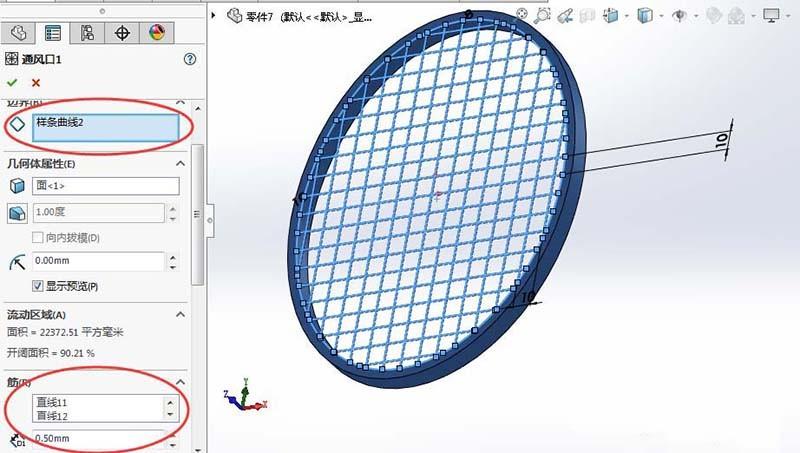The height and width of the screenshot is (453, 800).
Task: Click the fillet radius icon
Action: point(17,262)
